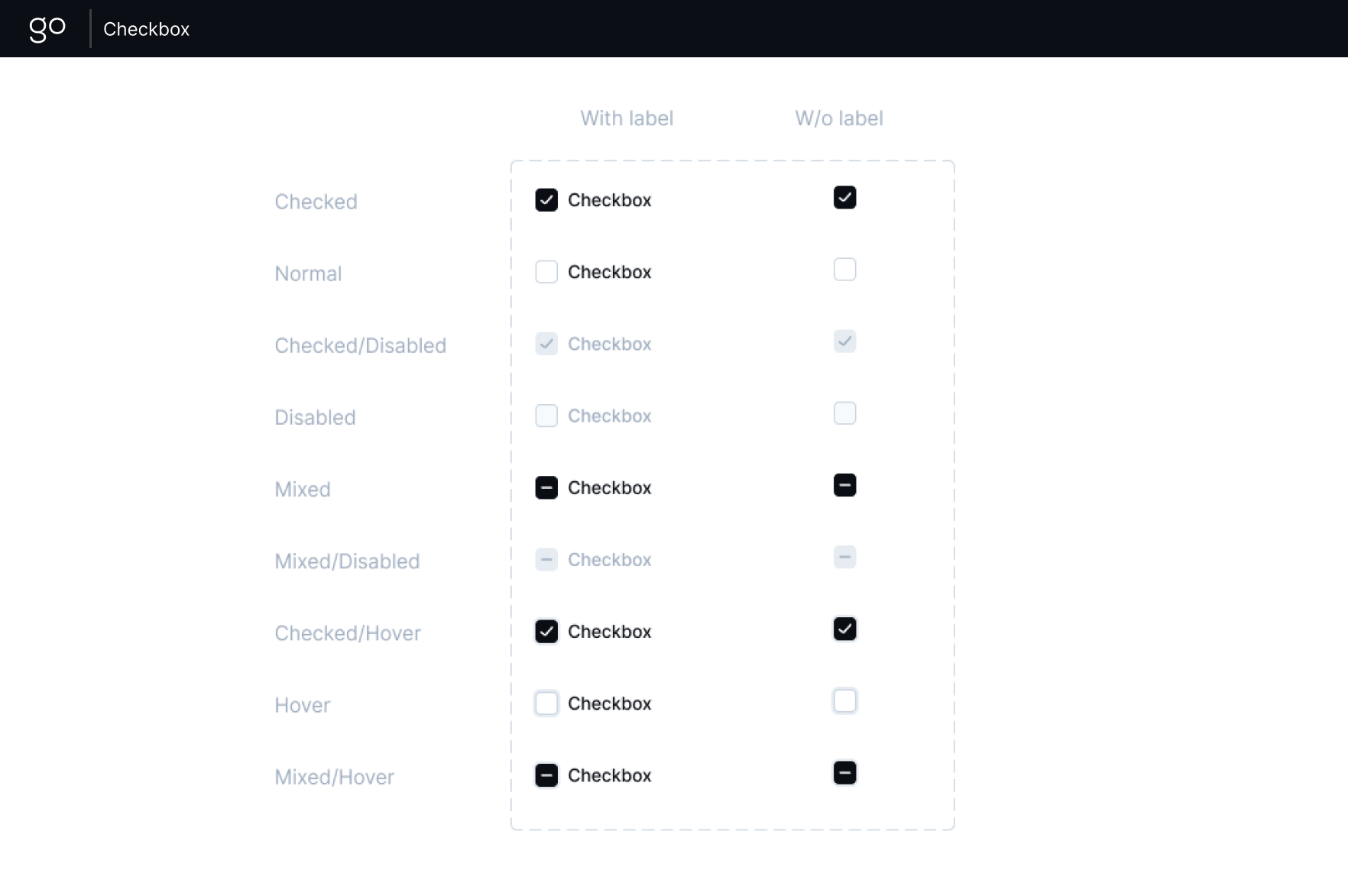This screenshot has width=1348, height=896.
Task: Click the labeled Mixed/Disabled checkbox
Action: (546, 559)
